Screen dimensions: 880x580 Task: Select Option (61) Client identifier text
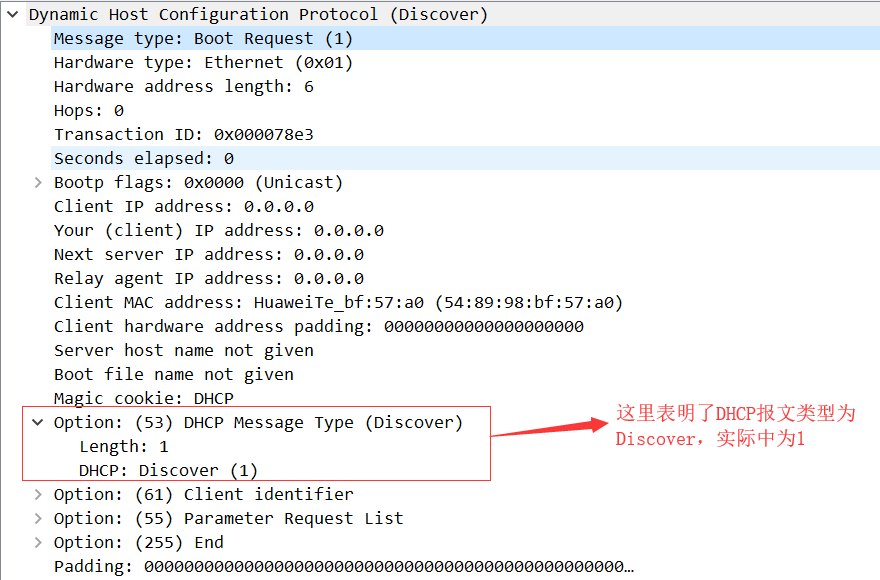point(204,494)
